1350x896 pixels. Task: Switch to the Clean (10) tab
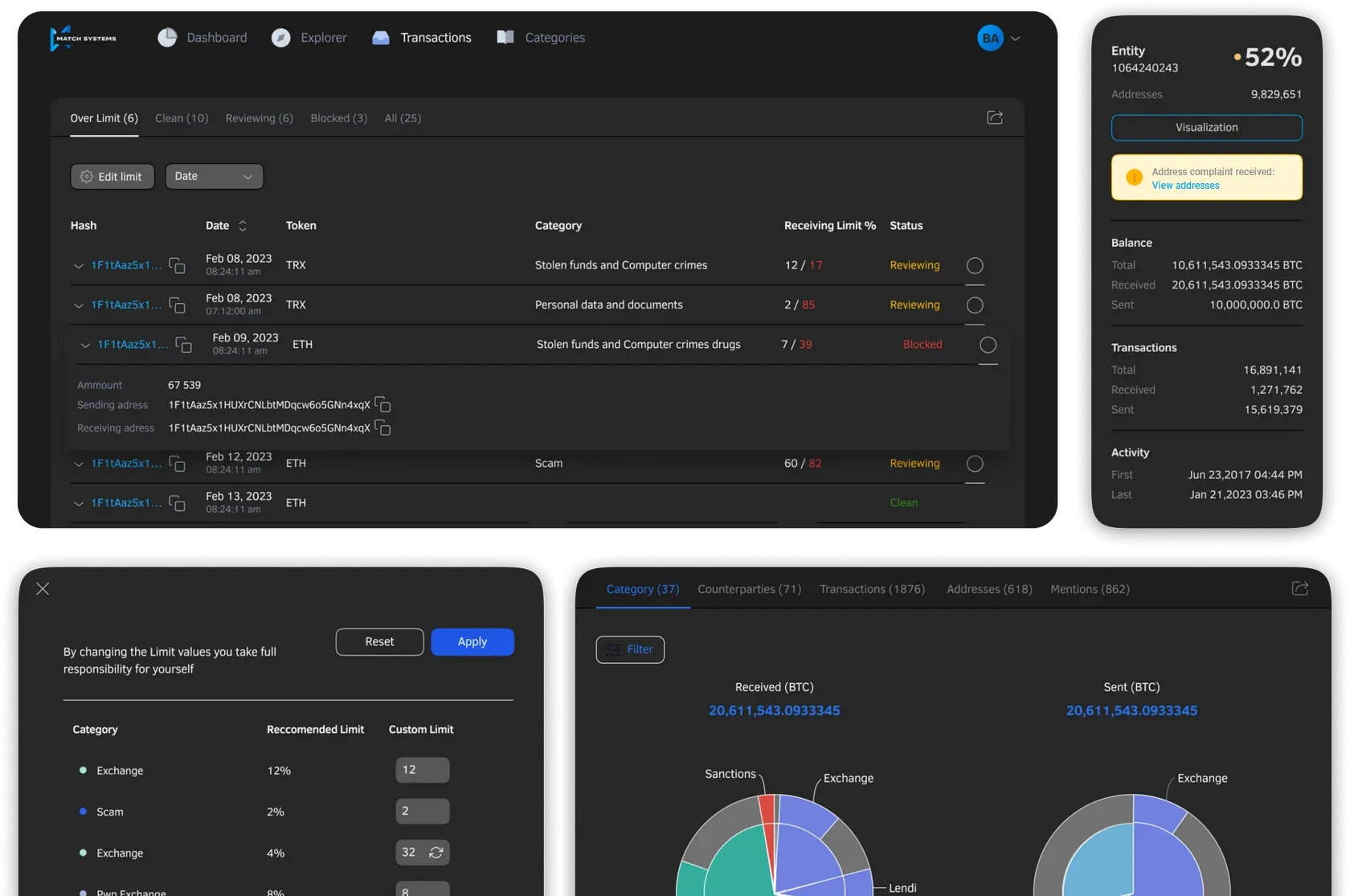(182, 118)
